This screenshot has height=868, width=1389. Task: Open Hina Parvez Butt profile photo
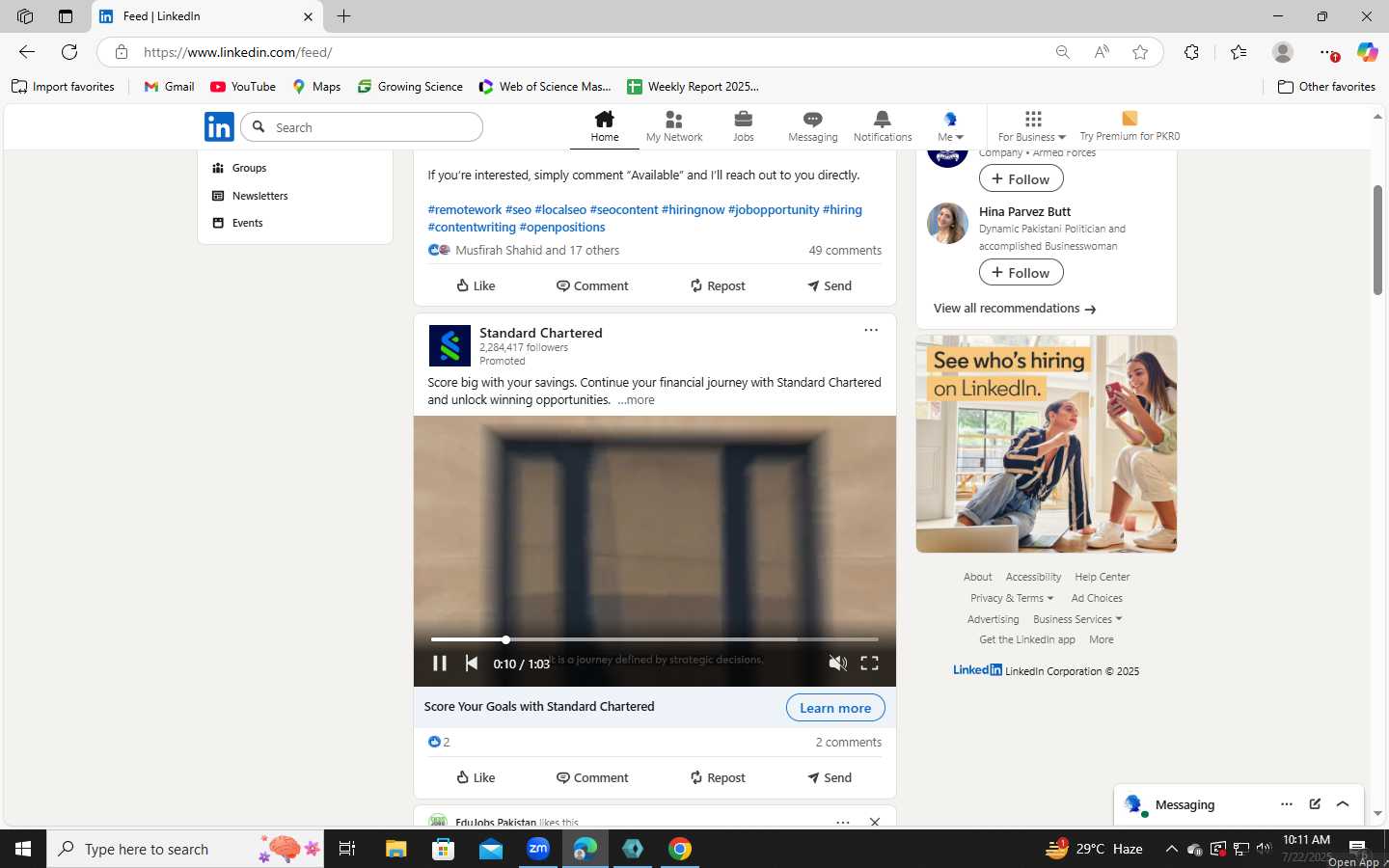click(947, 223)
